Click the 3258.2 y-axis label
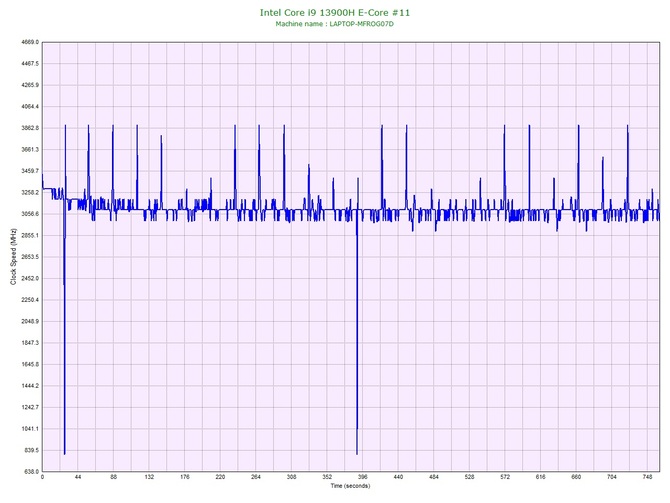The image size is (670, 503). pyautogui.click(x=30, y=193)
